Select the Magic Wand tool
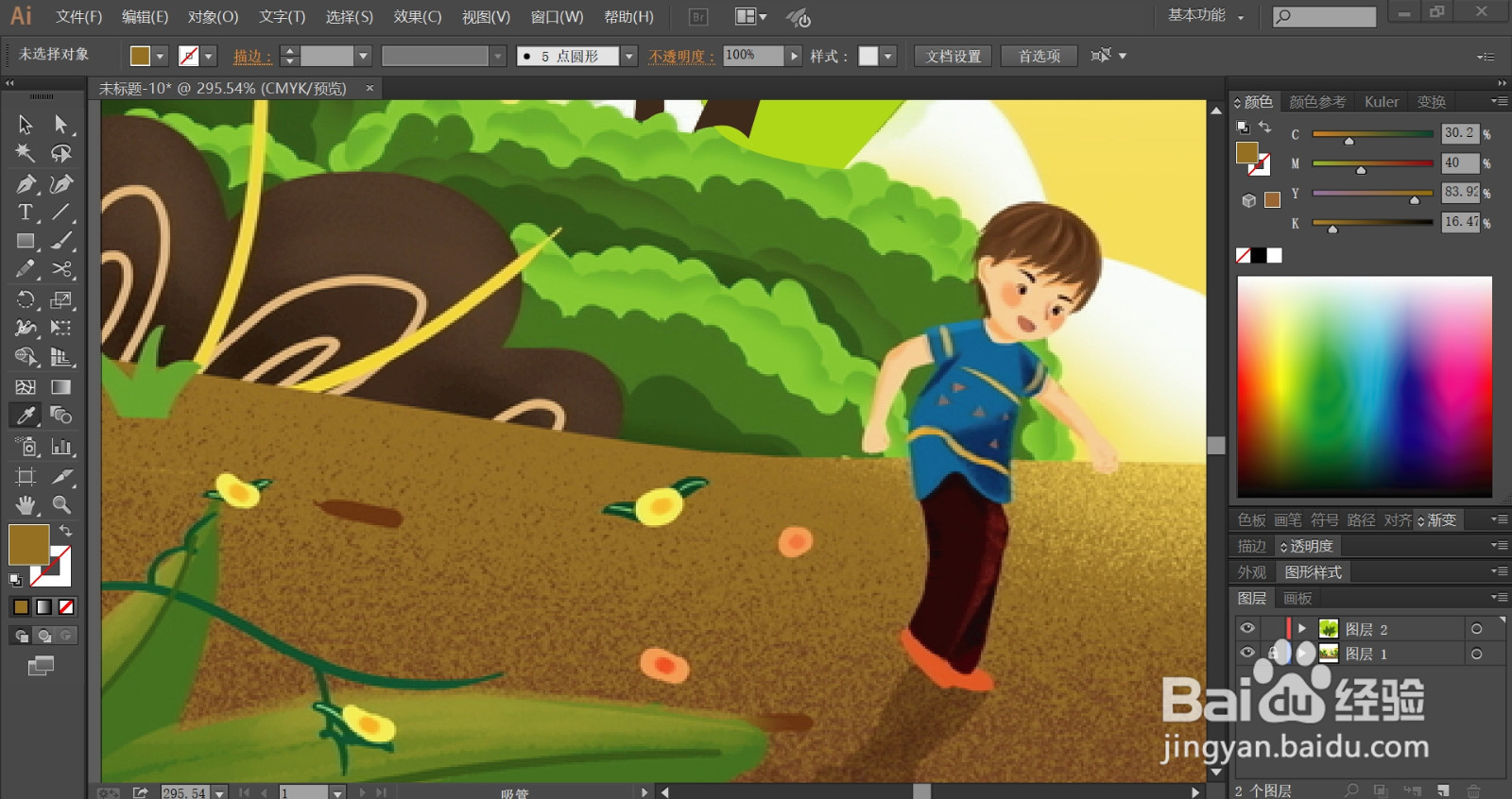This screenshot has width=1512, height=799. [26, 153]
